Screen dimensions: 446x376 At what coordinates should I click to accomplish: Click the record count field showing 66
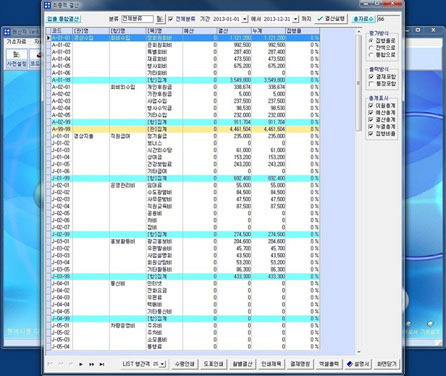pyautogui.click(x=388, y=19)
